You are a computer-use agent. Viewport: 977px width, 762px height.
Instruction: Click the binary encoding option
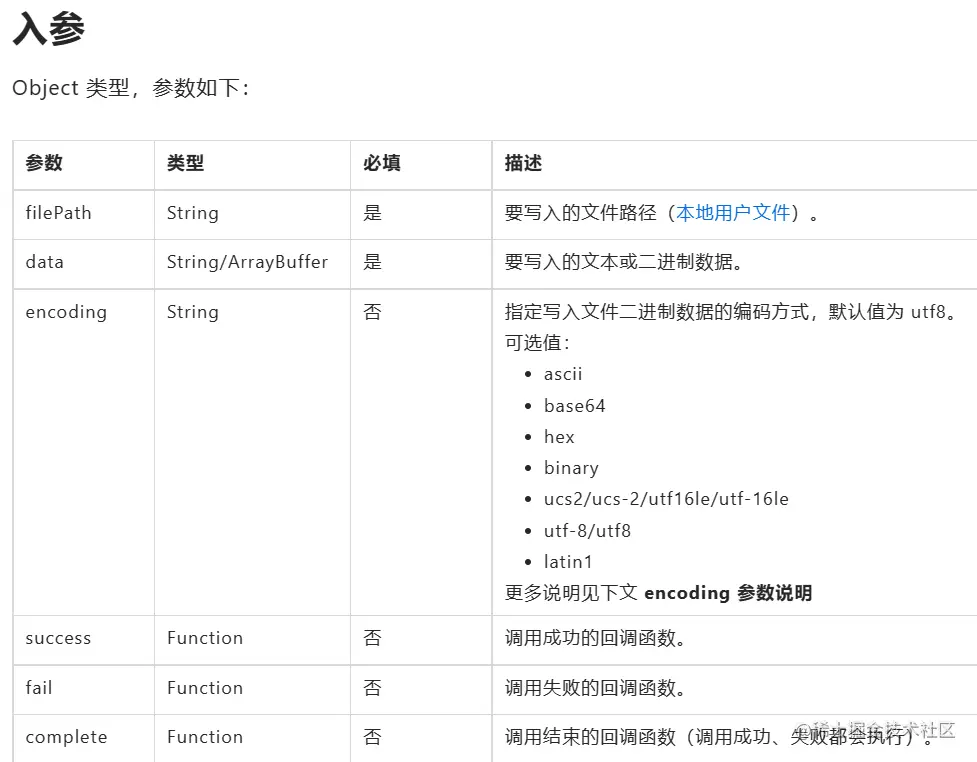[x=571, y=468]
